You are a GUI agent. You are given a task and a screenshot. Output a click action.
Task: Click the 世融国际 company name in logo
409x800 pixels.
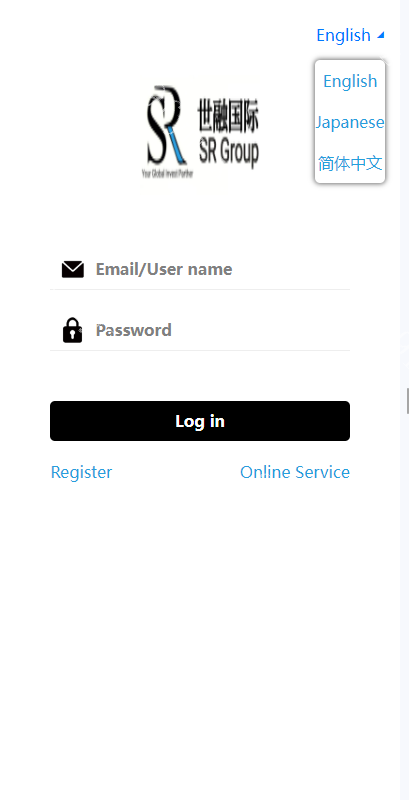(x=227, y=116)
